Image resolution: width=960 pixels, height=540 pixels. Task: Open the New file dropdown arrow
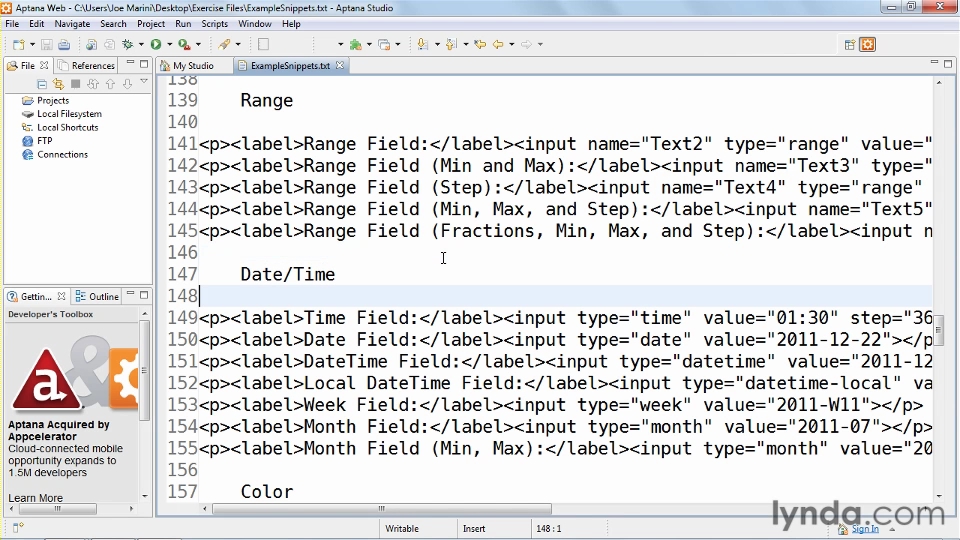[x=32, y=44]
